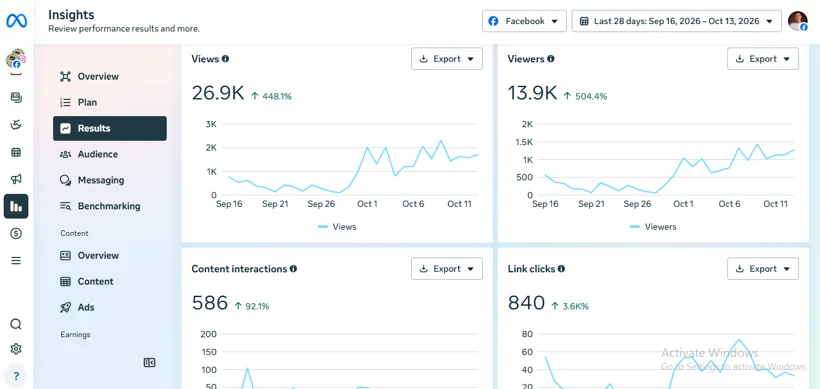Image resolution: width=820 pixels, height=389 pixels.
Task: Open the Export dropdown for Link clicks
Action: pyautogui.click(x=763, y=269)
